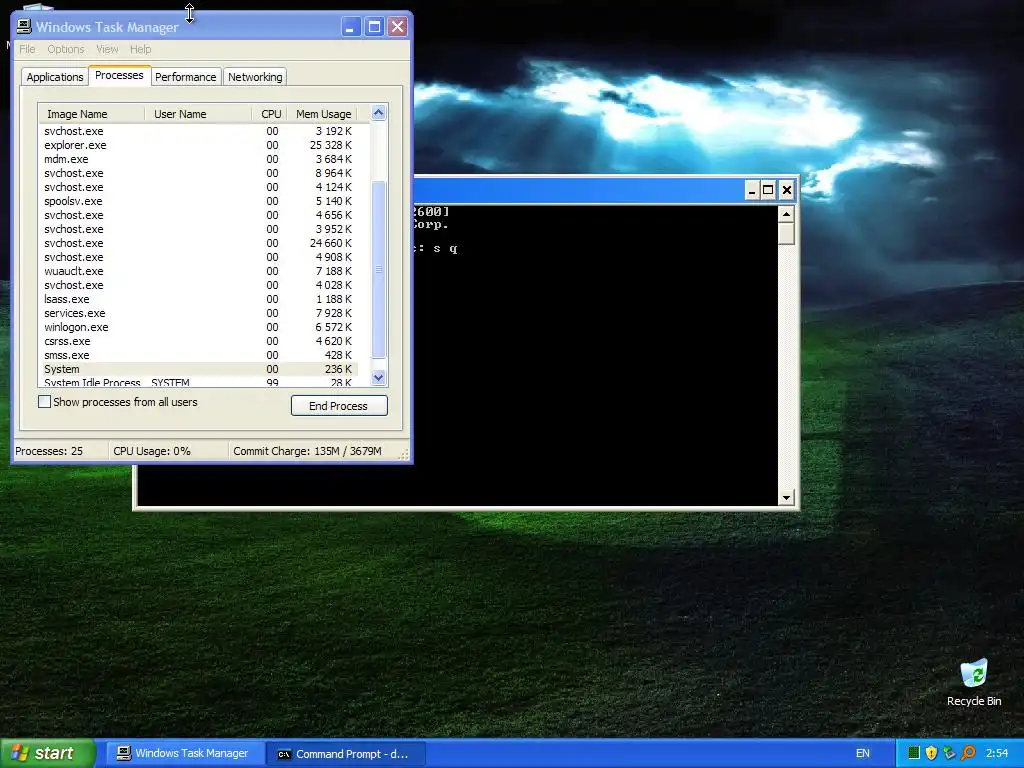Click the Command Prompt scrollbar thumb
This screenshot has width=1024, height=768.
coord(786,234)
